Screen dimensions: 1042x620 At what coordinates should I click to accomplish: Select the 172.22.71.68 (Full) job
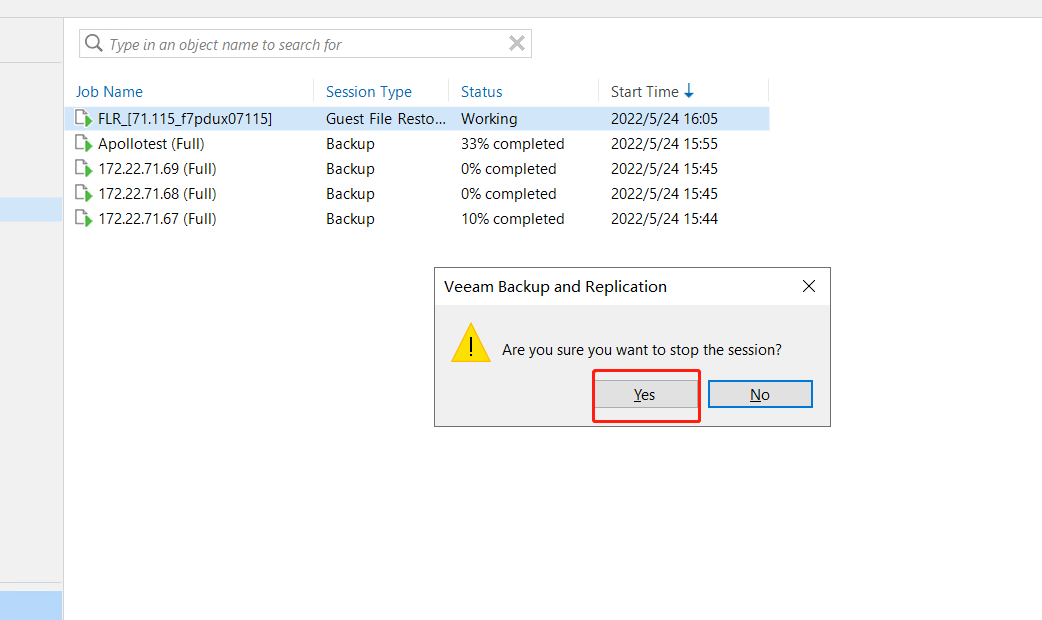[x=157, y=194]
